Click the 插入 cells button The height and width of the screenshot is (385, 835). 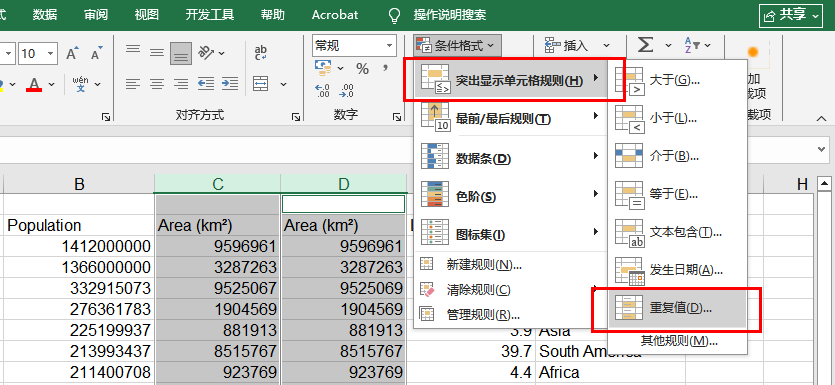click(566, 46)
